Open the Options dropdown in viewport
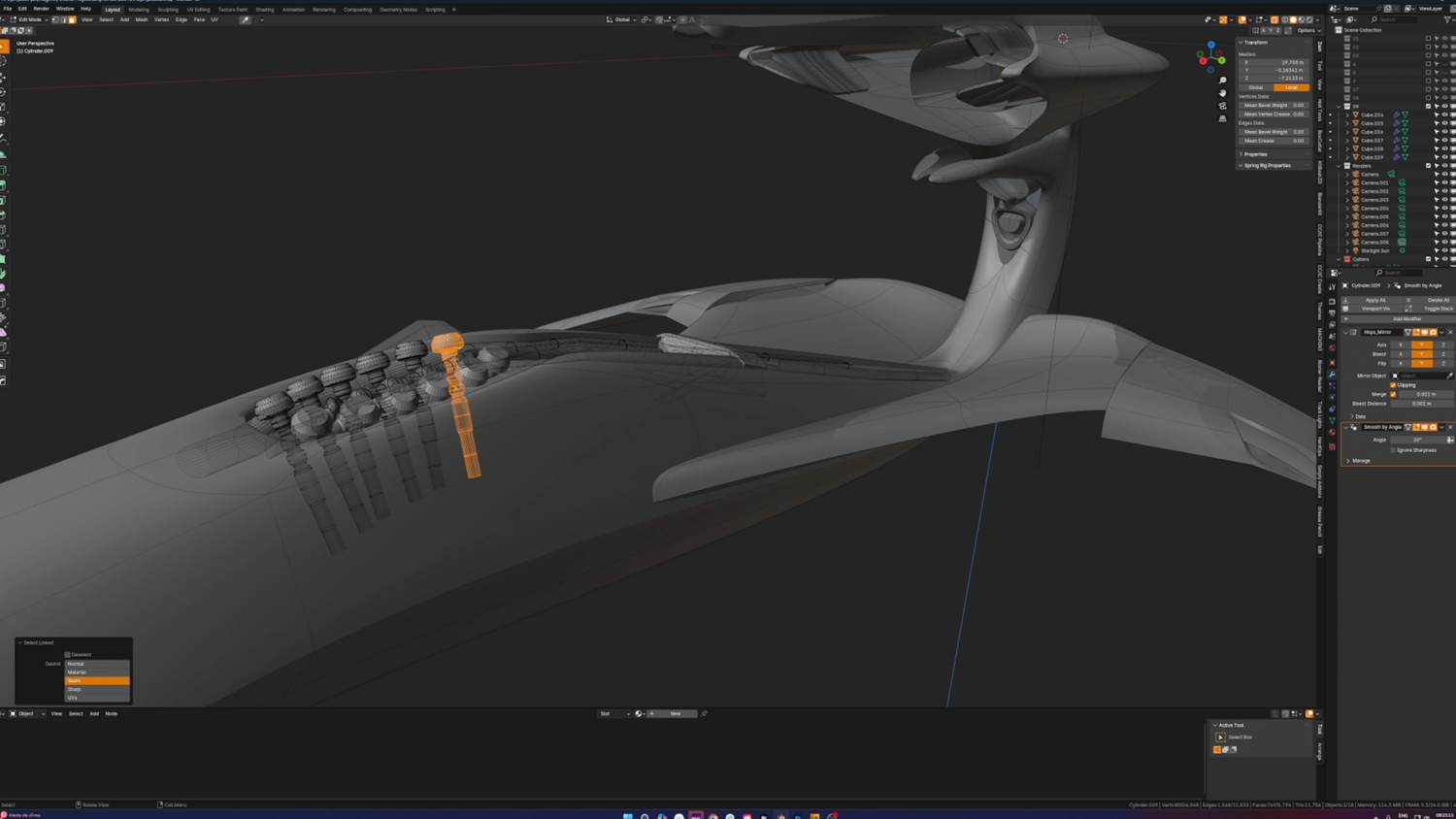 [x=1307, y=30]
